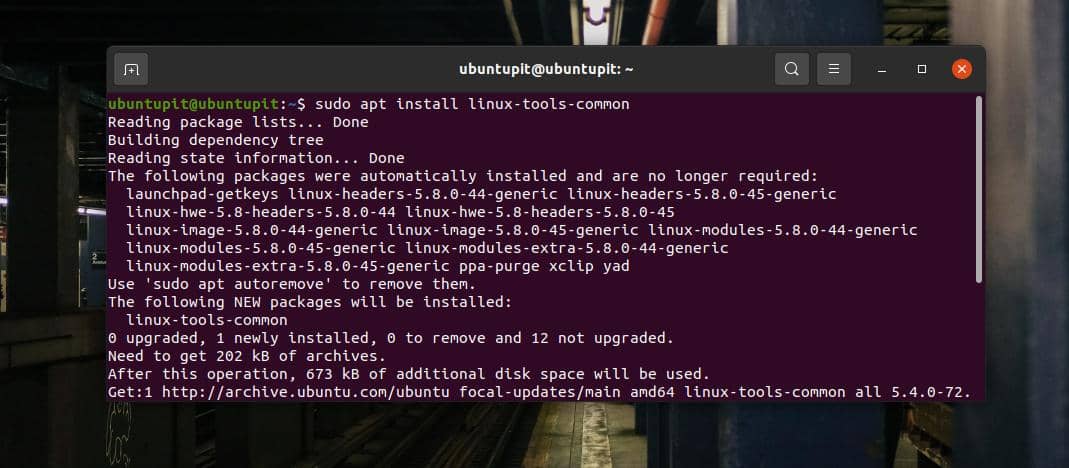
Task: Open the terminal hamburger menu
Action: tap(833, 69)
